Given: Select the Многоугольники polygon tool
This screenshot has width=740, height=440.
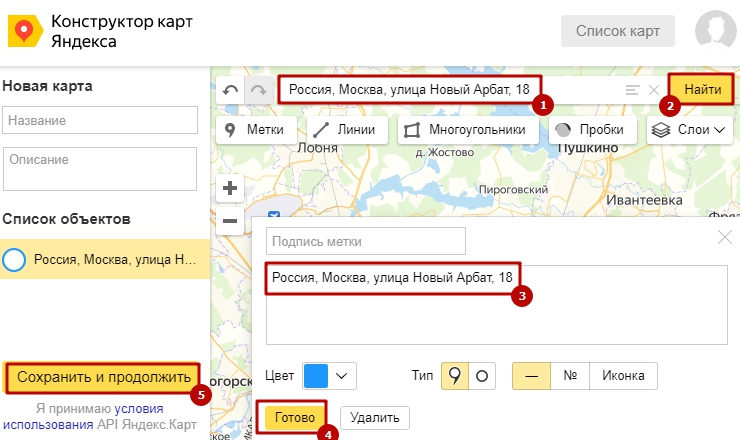Looking at the screenshot, I should tap(465, 129).
